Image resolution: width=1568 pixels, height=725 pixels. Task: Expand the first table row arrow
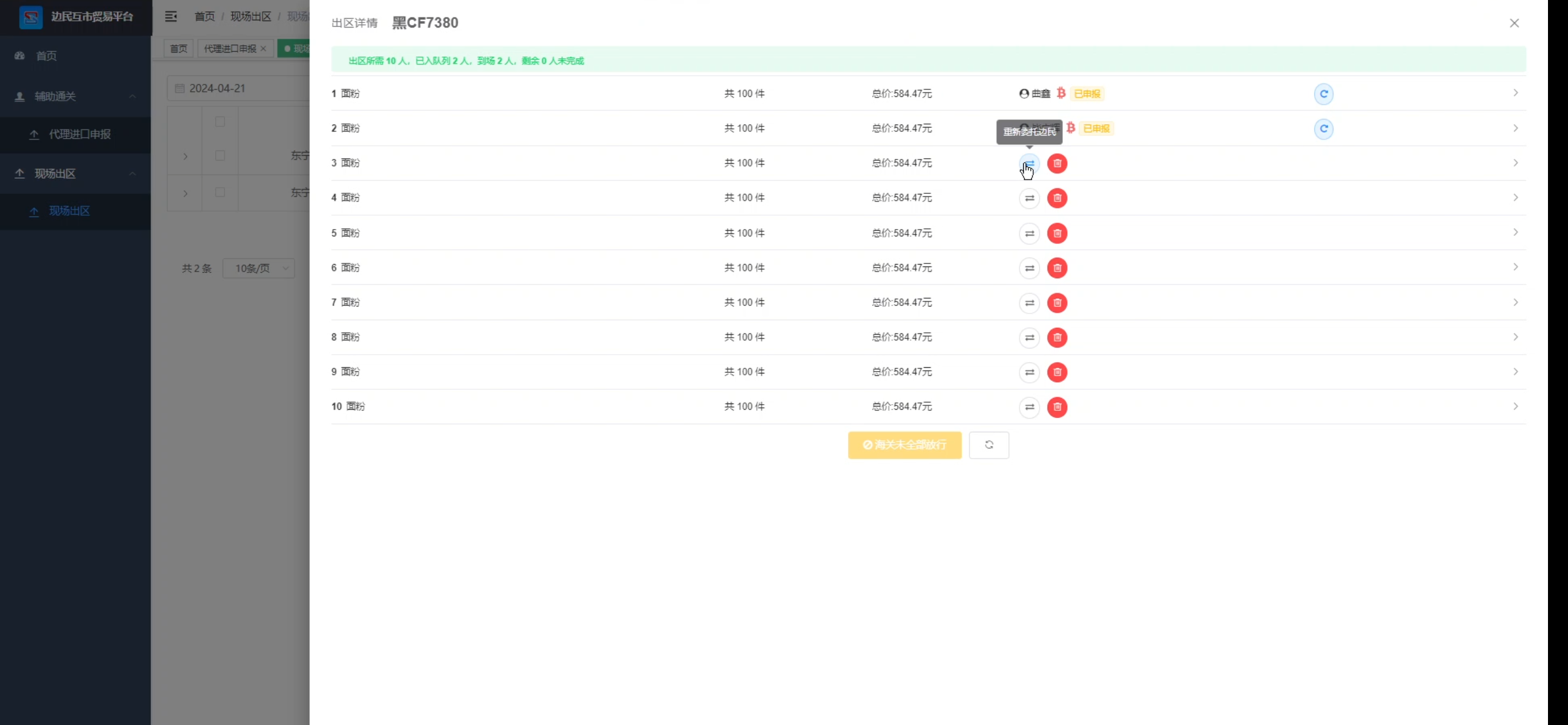(x=185, y=156)
